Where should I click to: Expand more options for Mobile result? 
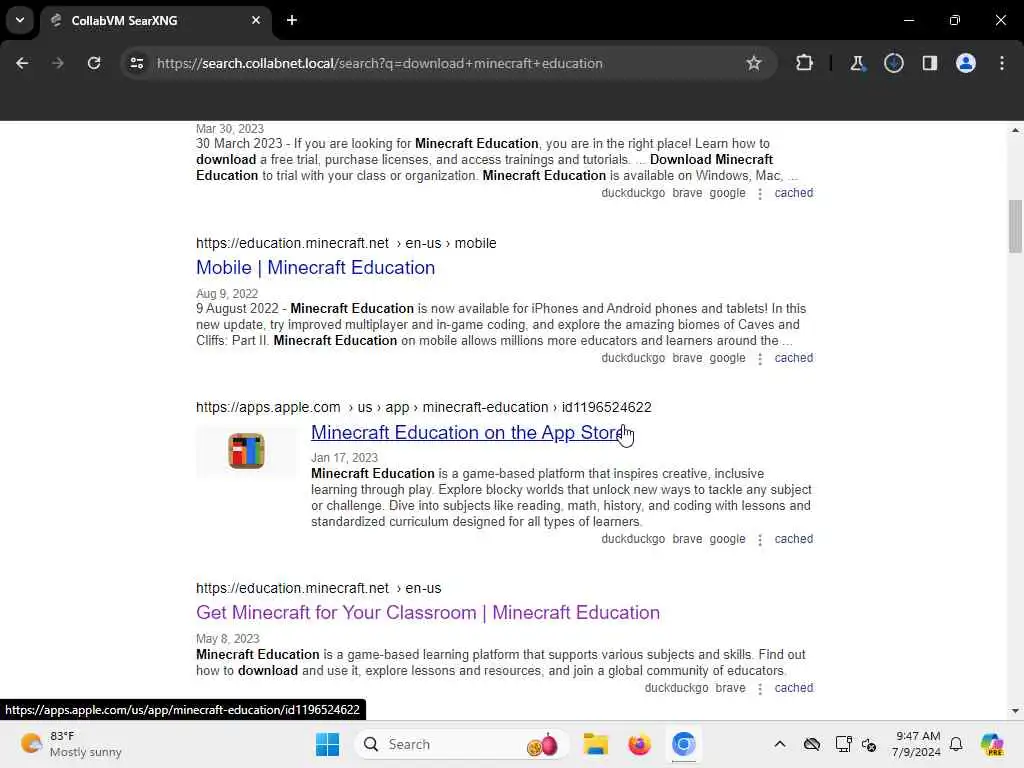tap(760, 359)
